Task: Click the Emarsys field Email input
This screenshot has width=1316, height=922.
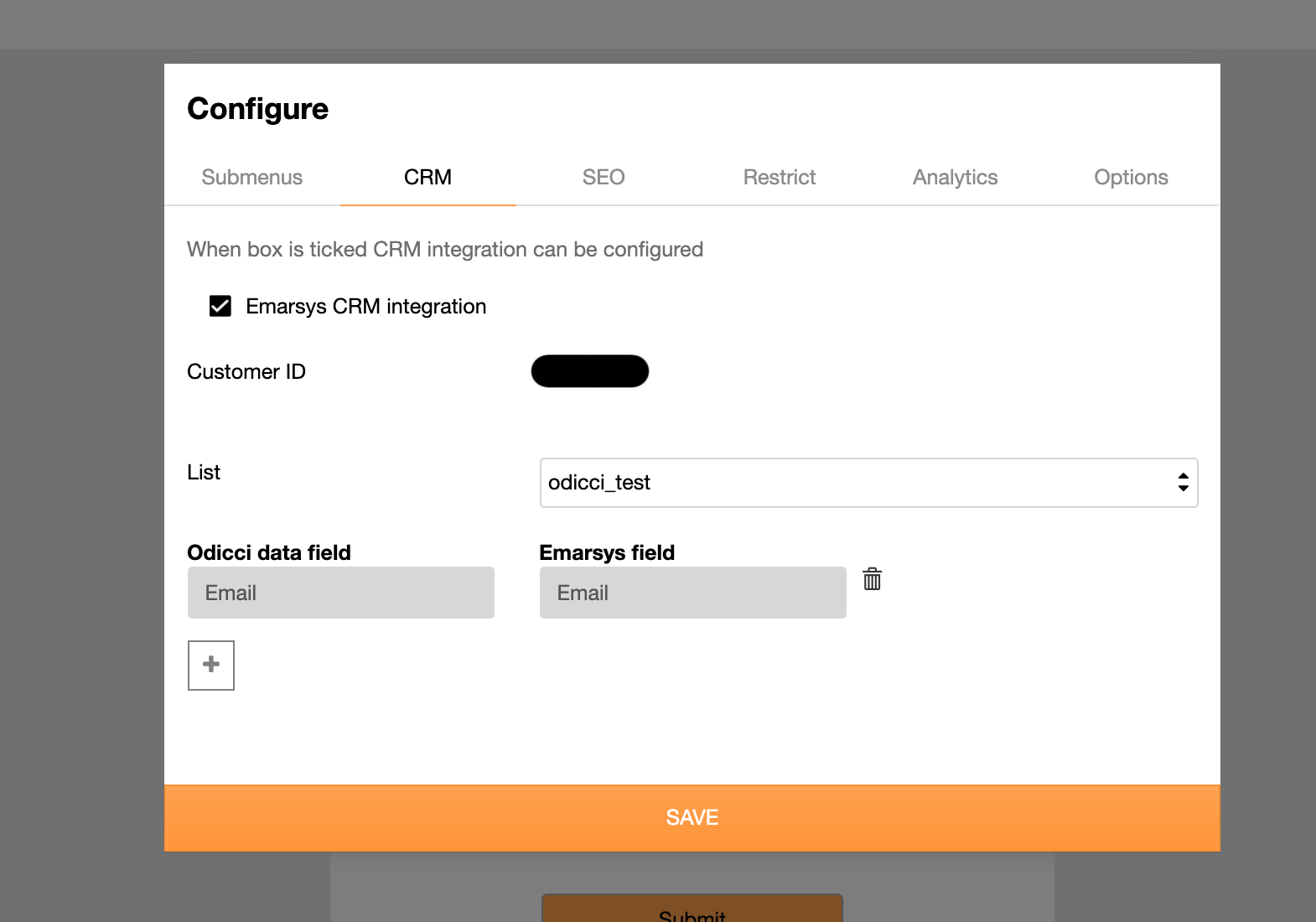Action: click(x=692, y=593)
